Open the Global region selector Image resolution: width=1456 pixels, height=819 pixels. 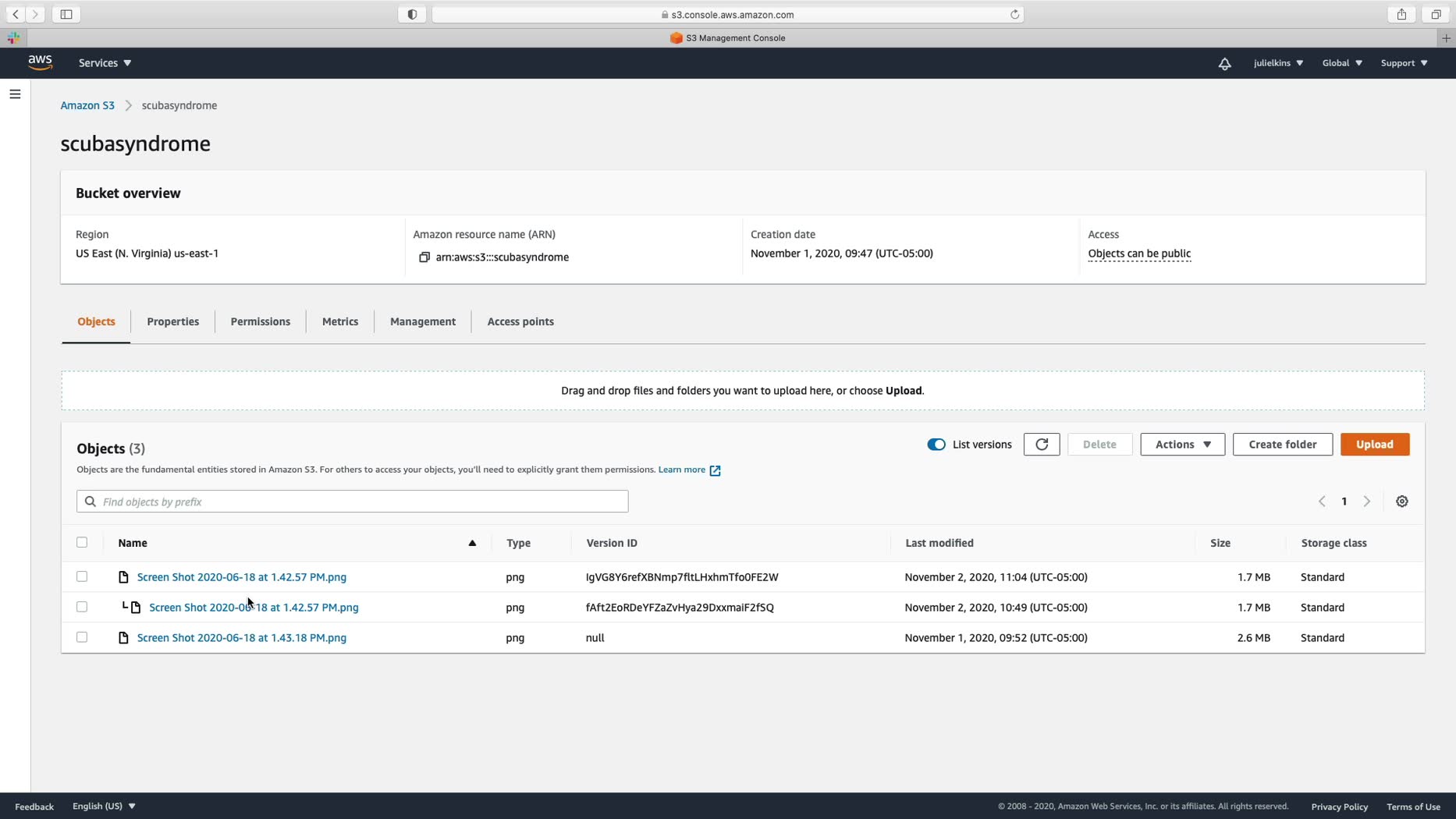(x=1342, y=63)
